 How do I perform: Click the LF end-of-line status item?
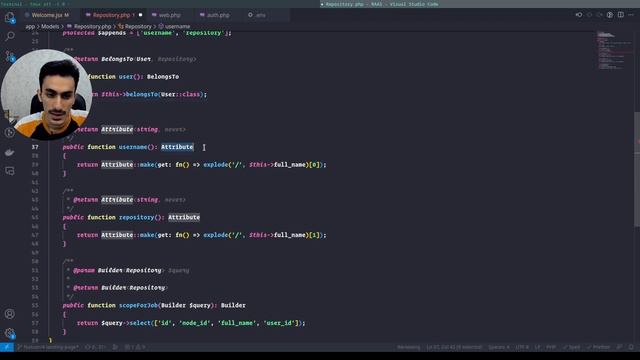pos(537,347)
